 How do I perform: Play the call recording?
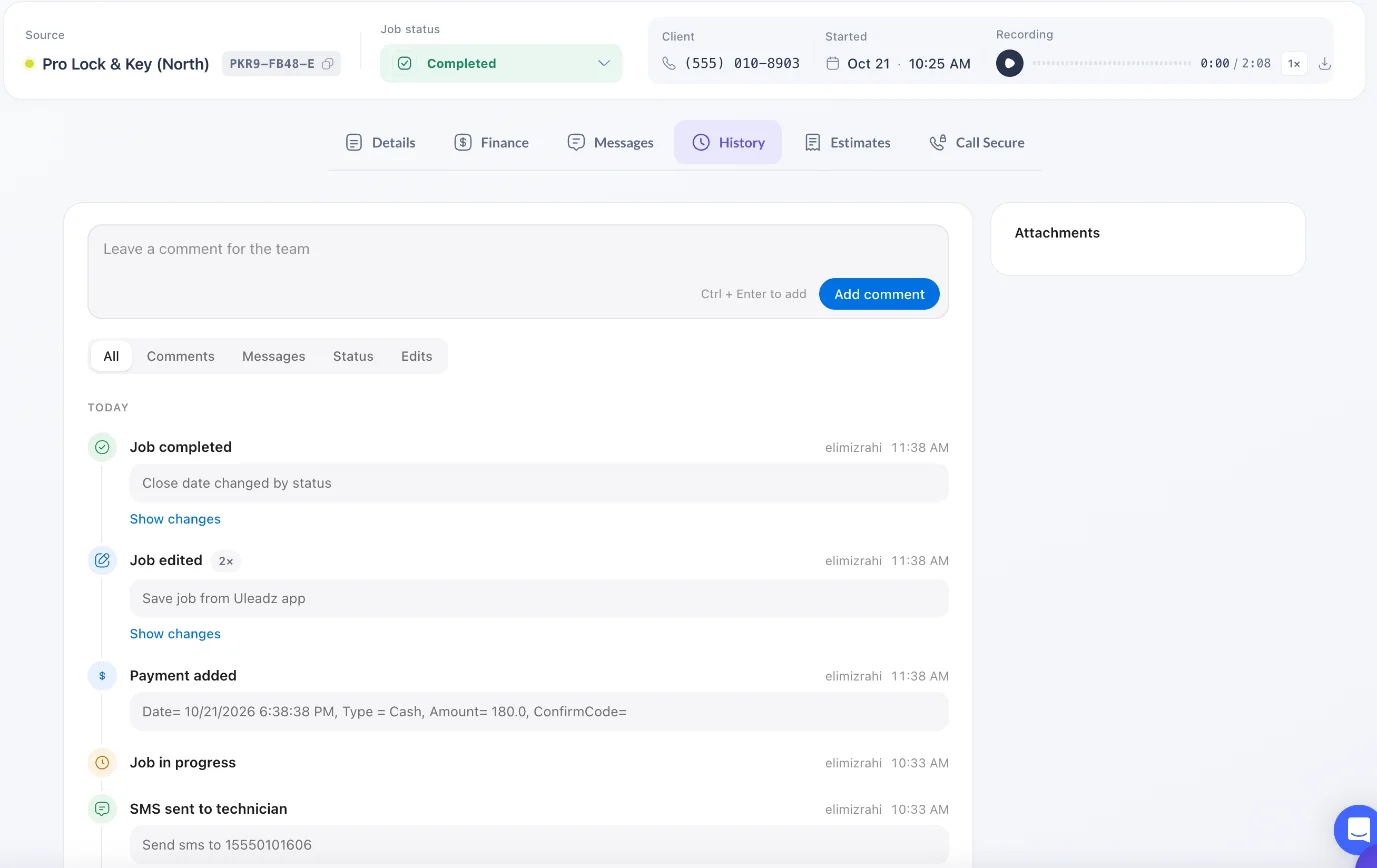point(1010,63)
